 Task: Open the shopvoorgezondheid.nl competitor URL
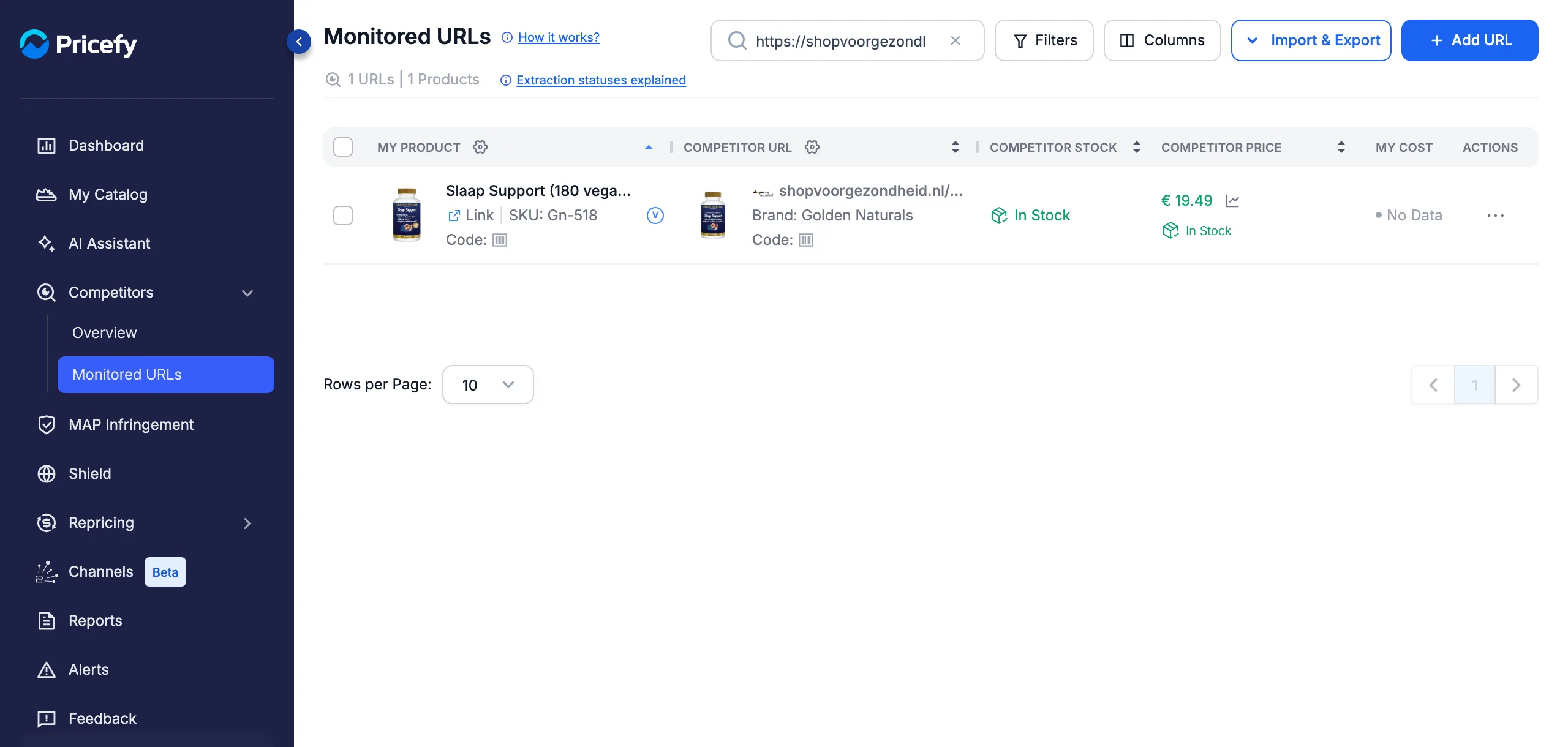[871, 191]
